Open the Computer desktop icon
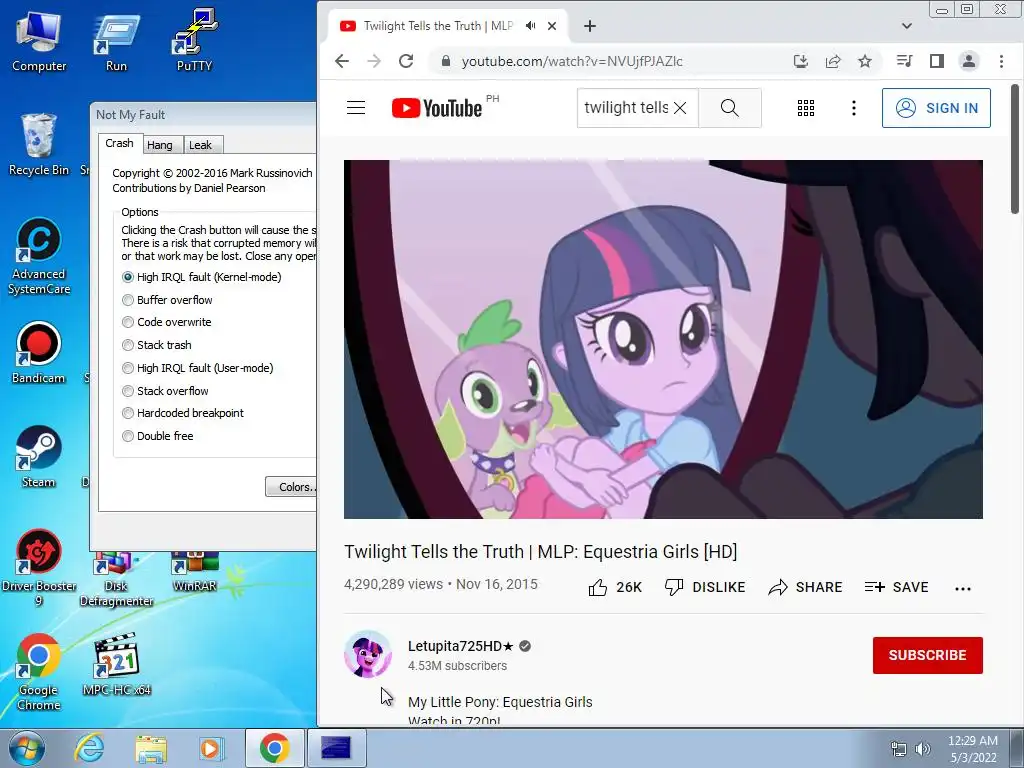Screen dimensions: 1024x768 39,40
